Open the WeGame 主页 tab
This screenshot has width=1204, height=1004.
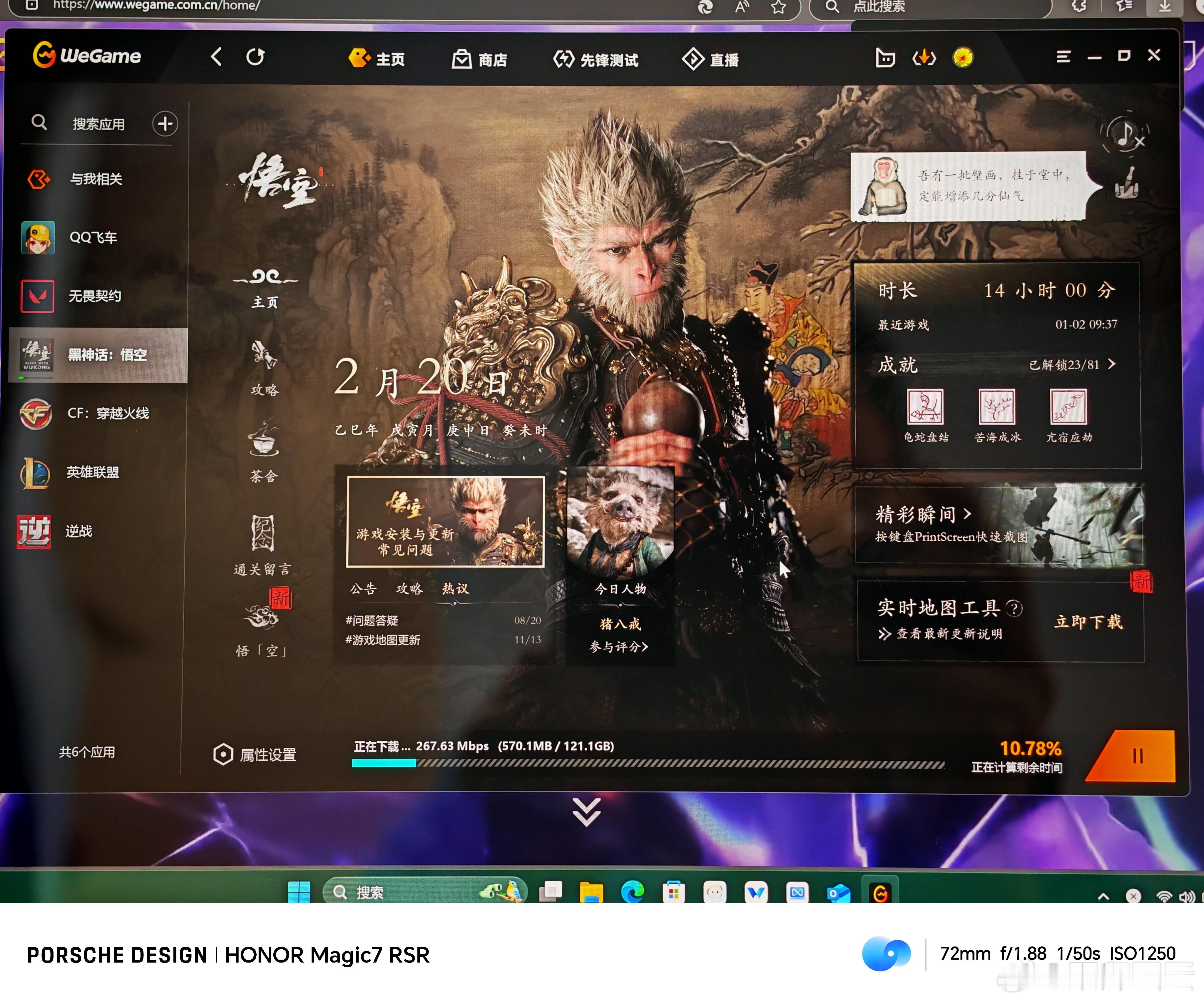[x=376, y=58]
